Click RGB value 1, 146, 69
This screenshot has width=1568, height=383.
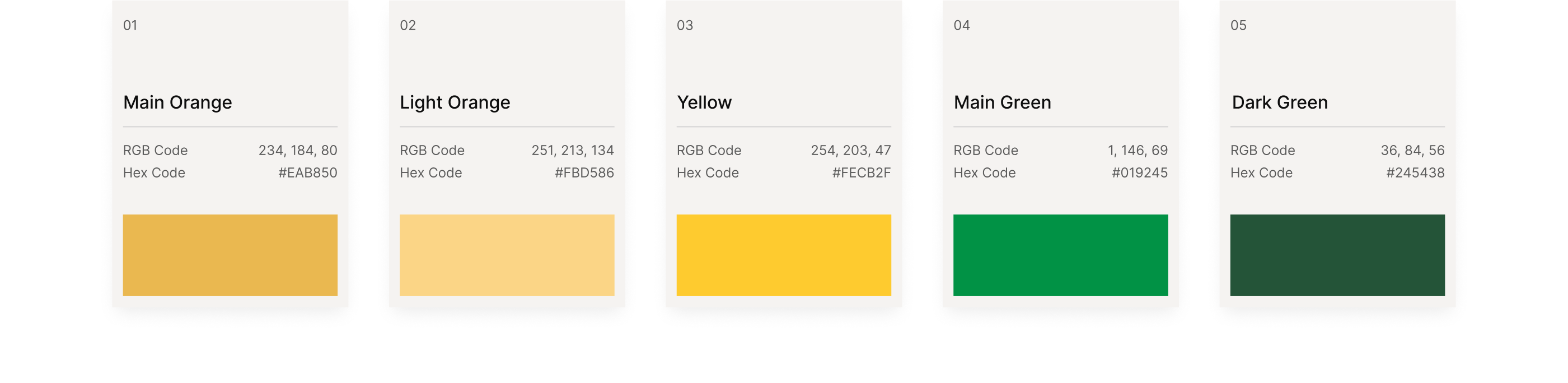(1137, 151)
